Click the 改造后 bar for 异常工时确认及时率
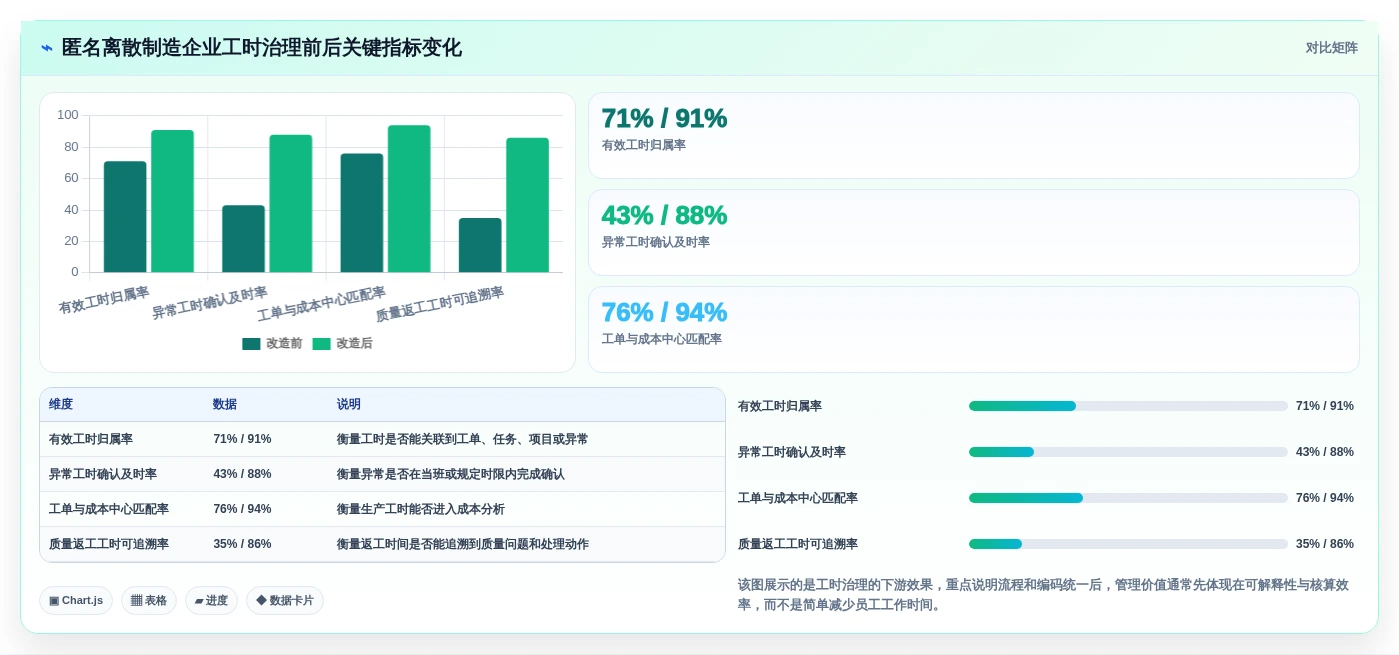1399x655 pixels. click(x=290, y=204)
